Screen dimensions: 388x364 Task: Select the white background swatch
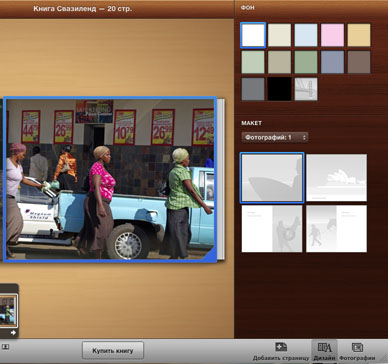click(x=253, y=35)
